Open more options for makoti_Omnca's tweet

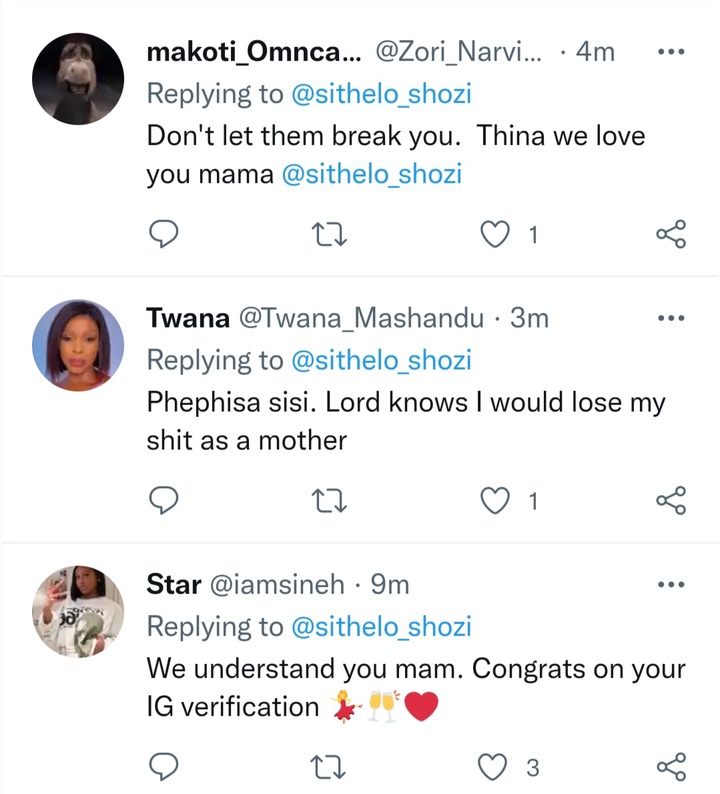point(671,52)
